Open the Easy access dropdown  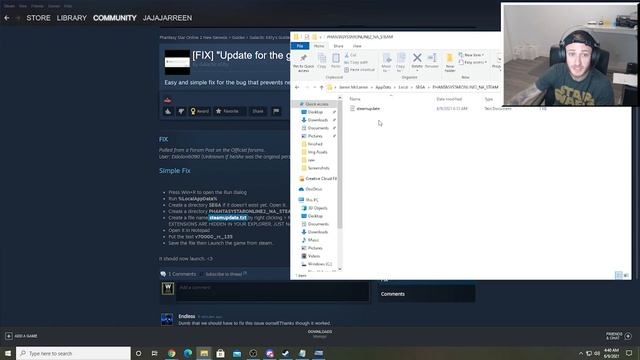point(473,62)
